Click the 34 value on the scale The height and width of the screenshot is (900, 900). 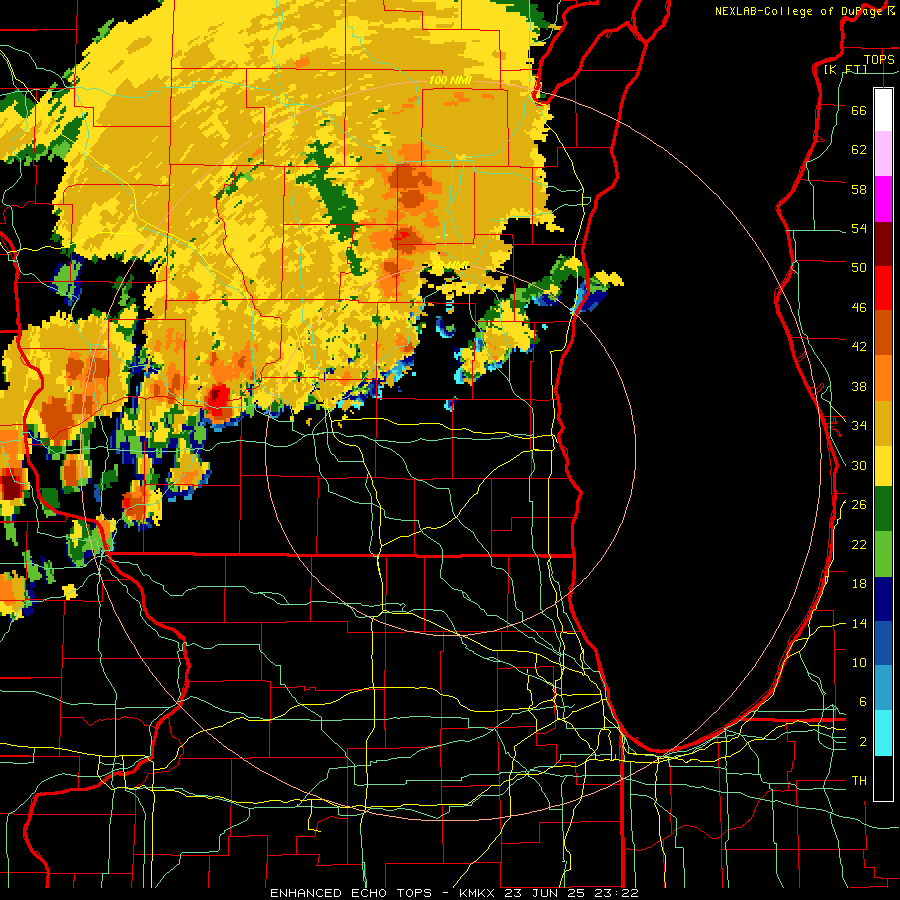click(859, 426)
